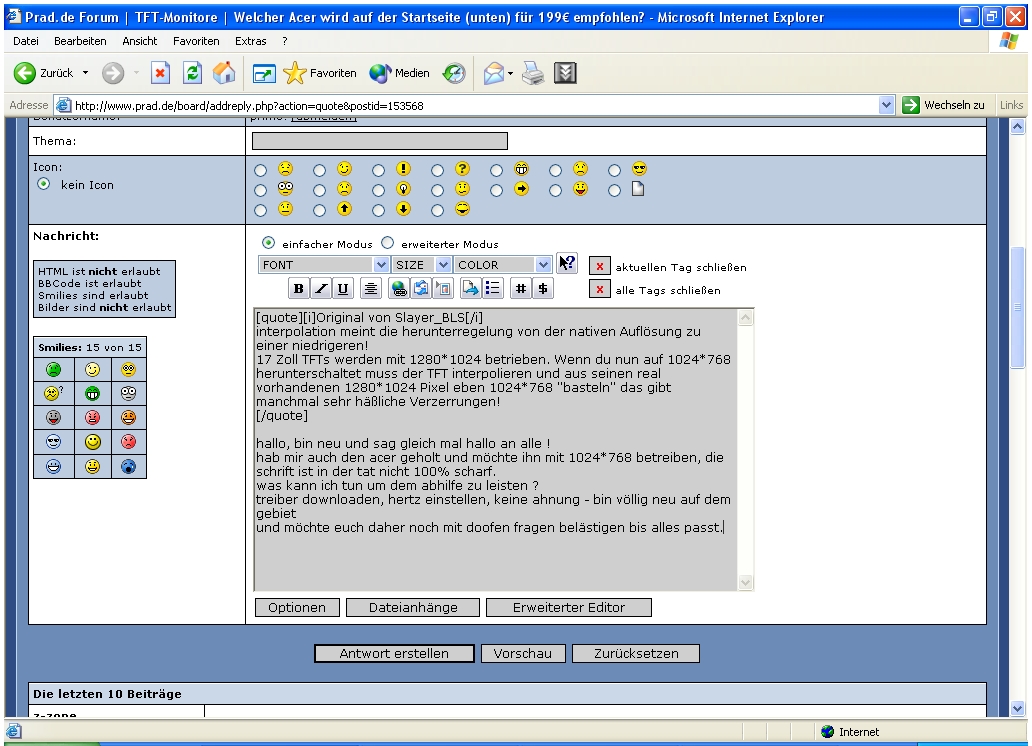Select the 'erweiterter Modus' radio button
The image size is (1032, 746).
[x=388, y=243]
